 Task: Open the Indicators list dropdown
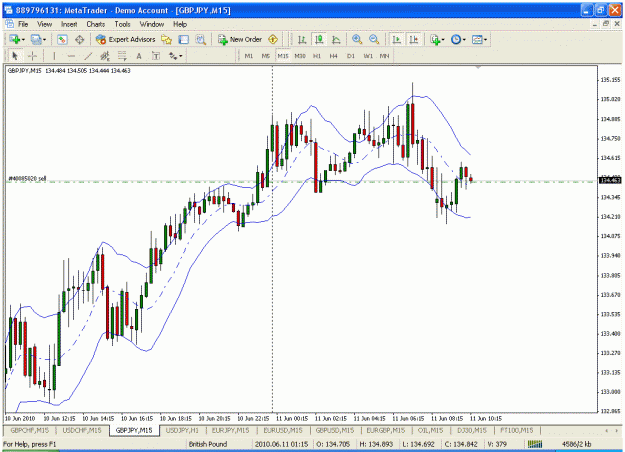pyautogui.click(x=437, y=39)
